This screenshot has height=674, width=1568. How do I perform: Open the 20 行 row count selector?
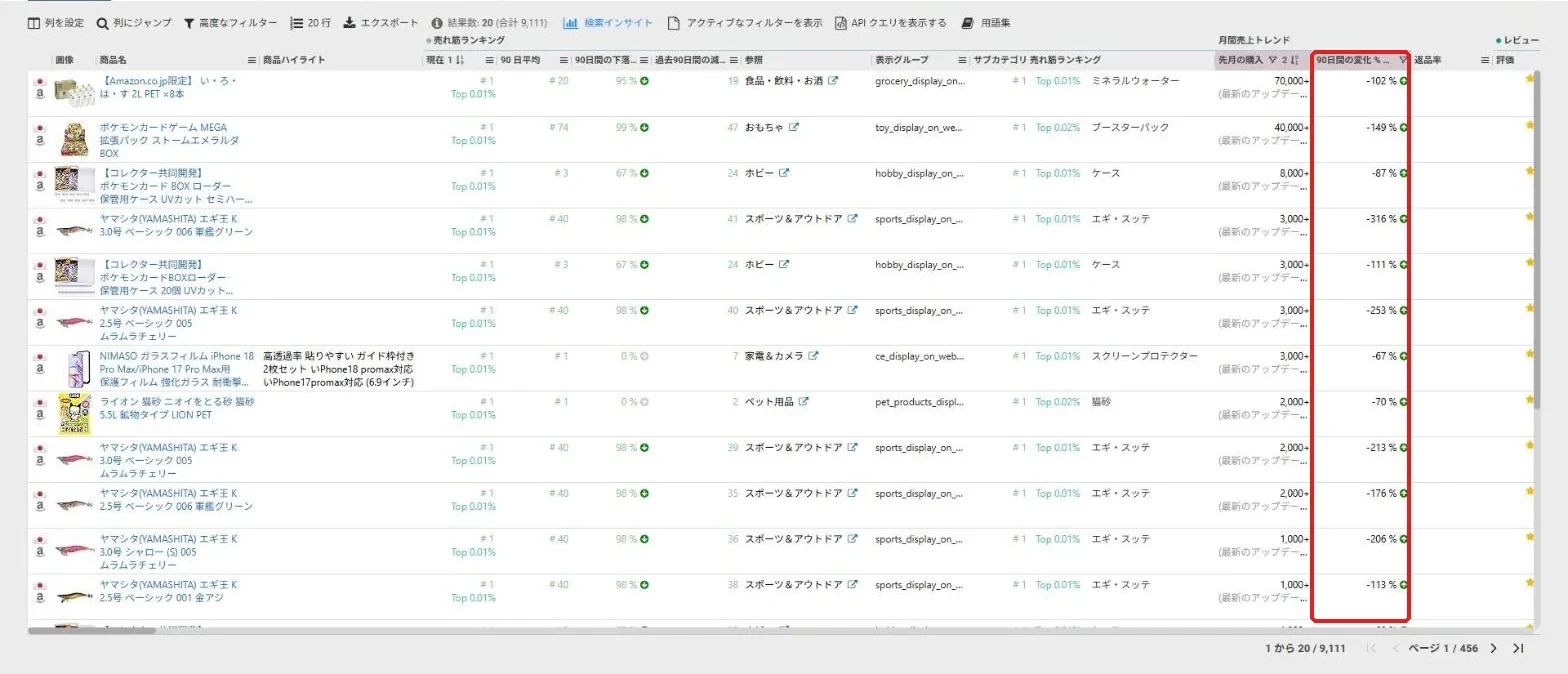311,23
